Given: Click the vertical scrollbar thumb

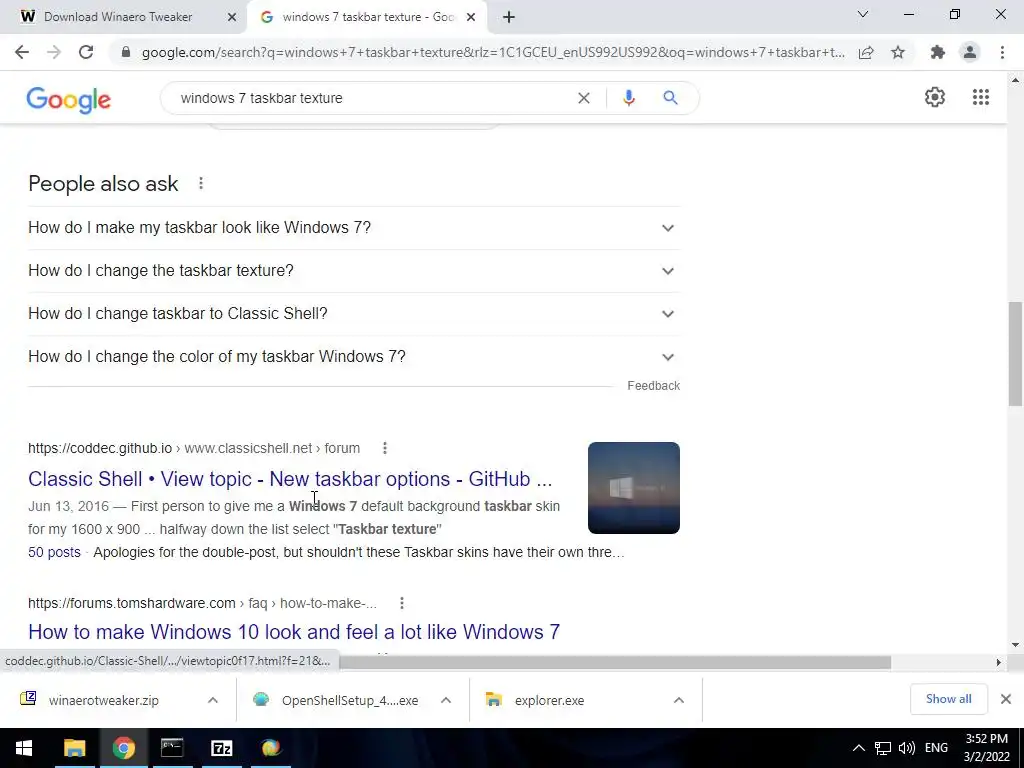Looking at the screenshot, I should tap(1015, 353).
